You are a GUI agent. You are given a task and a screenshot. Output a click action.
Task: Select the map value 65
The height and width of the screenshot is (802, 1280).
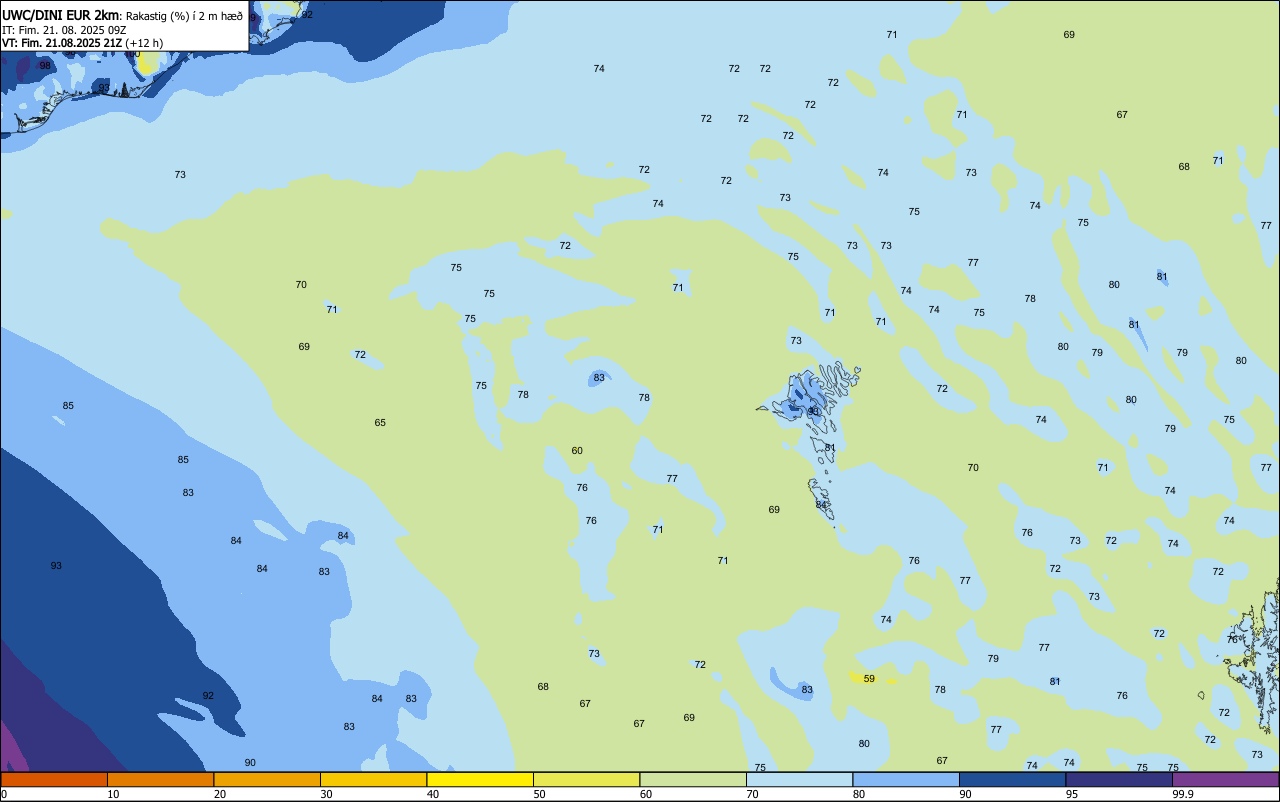click(x=380, y=423)
